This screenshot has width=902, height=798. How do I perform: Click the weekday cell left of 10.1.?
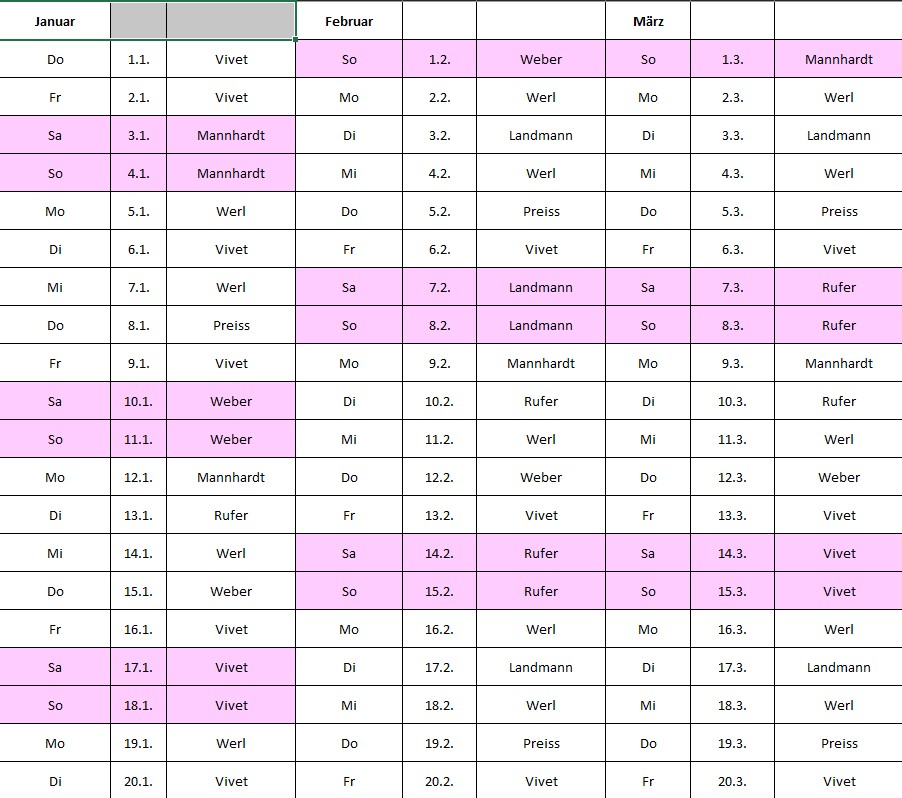coord(55,401)
